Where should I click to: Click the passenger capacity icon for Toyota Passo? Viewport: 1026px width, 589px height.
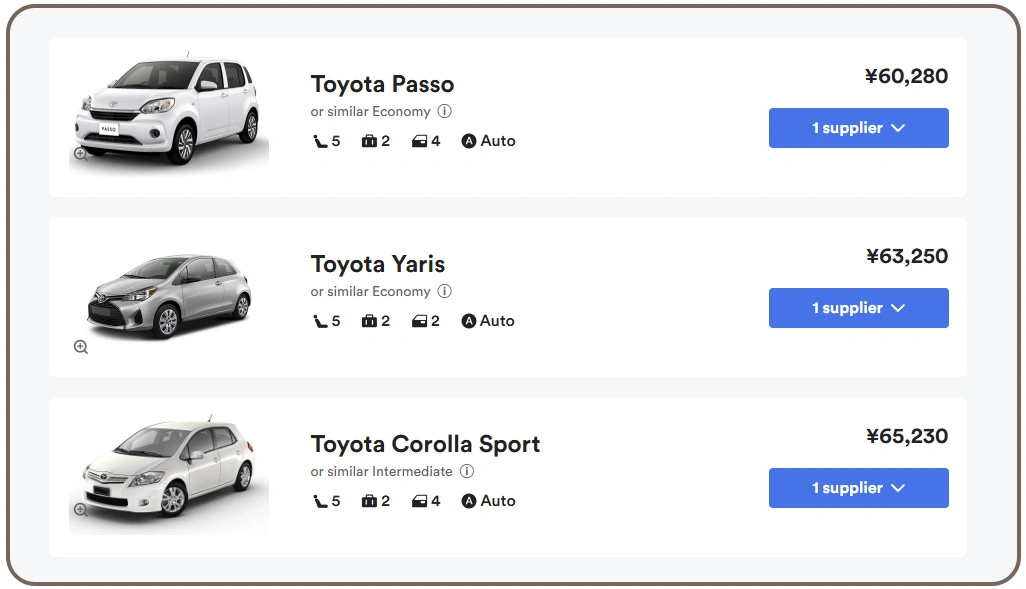(x=321, y=141)
